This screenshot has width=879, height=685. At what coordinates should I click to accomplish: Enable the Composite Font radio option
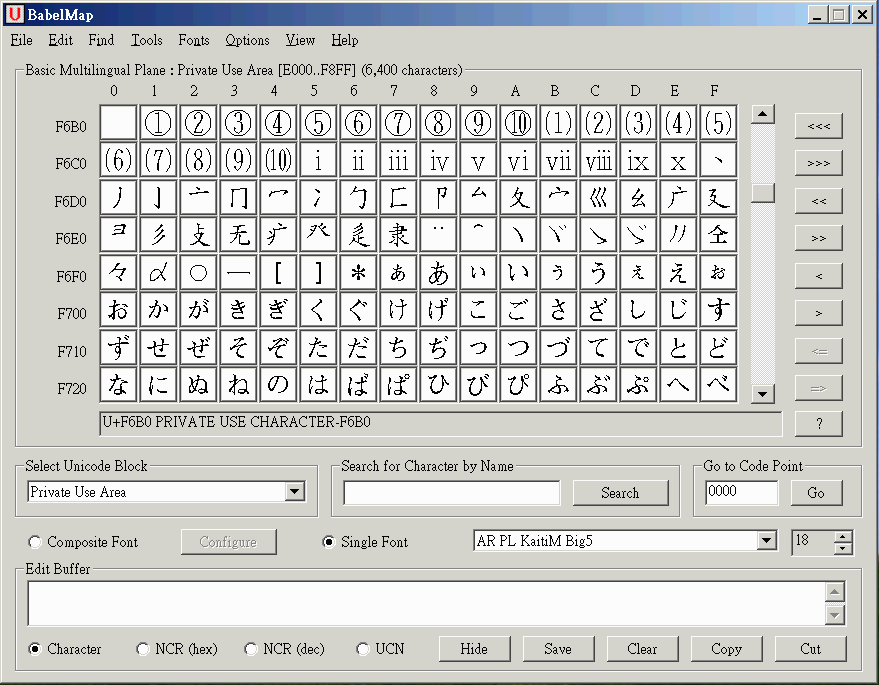tap(36, 542)
